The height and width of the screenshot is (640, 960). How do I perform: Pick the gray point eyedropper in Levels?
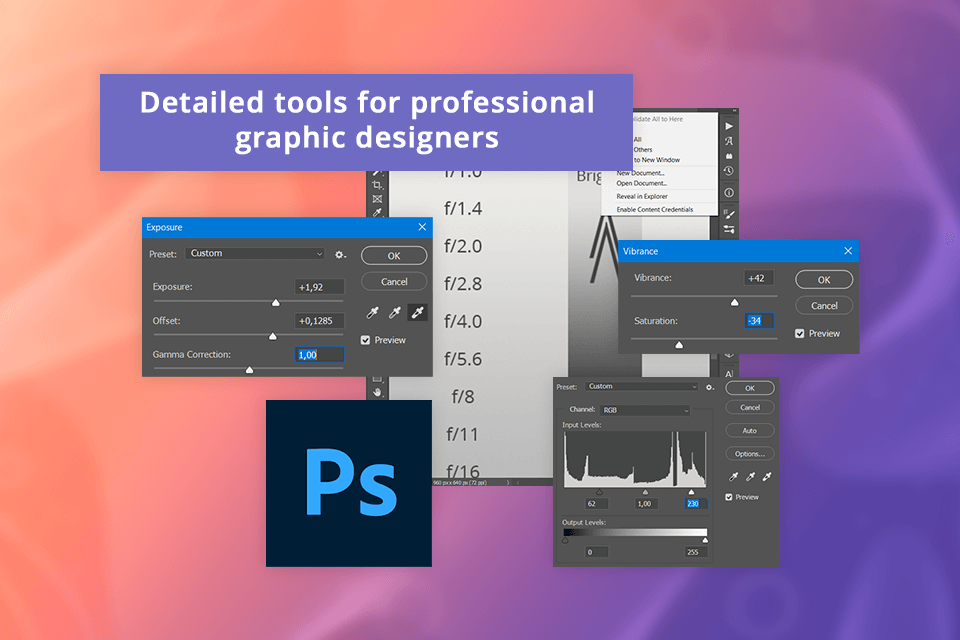750,476
